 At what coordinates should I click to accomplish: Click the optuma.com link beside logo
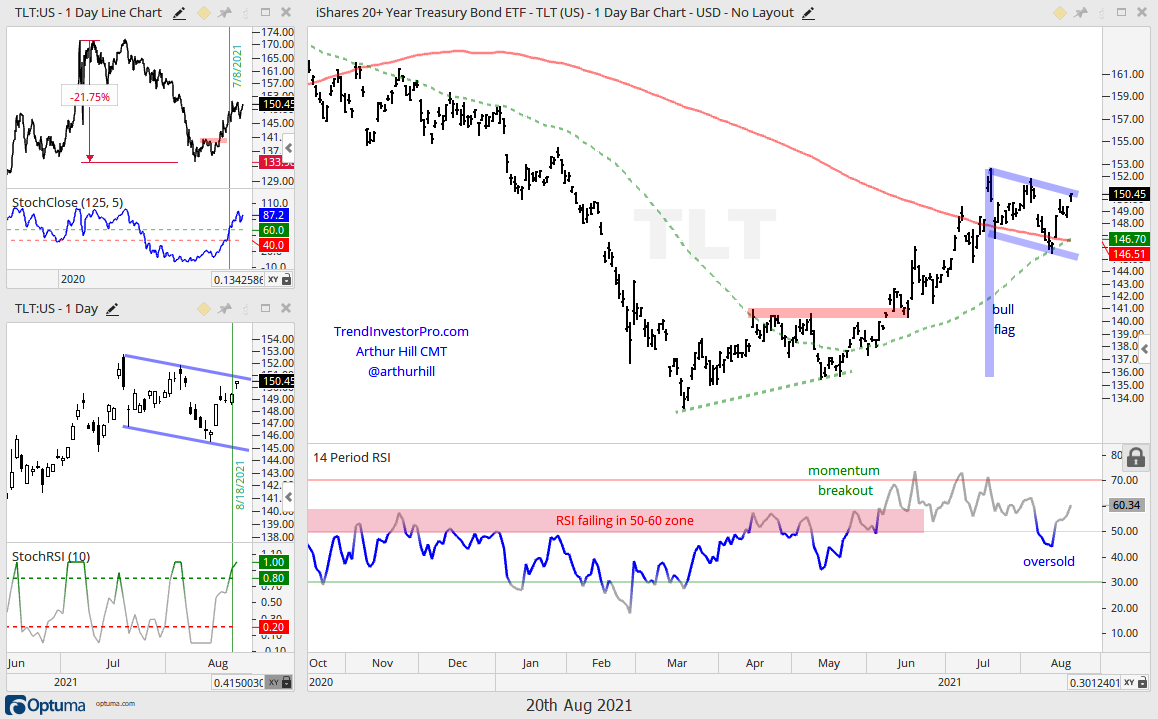point(115,704)
